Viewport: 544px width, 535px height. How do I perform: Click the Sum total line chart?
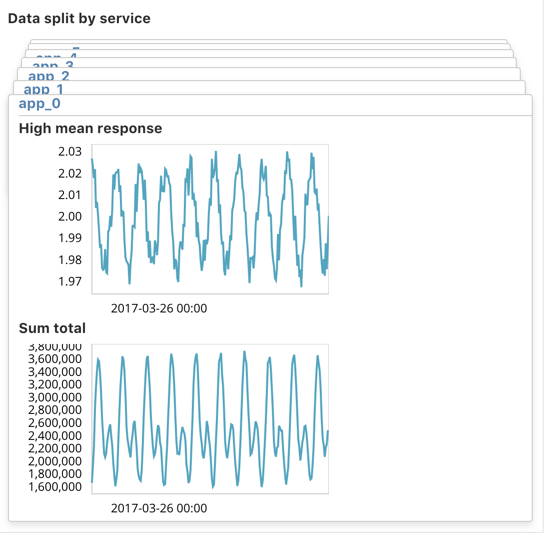(x=210, y=419)
